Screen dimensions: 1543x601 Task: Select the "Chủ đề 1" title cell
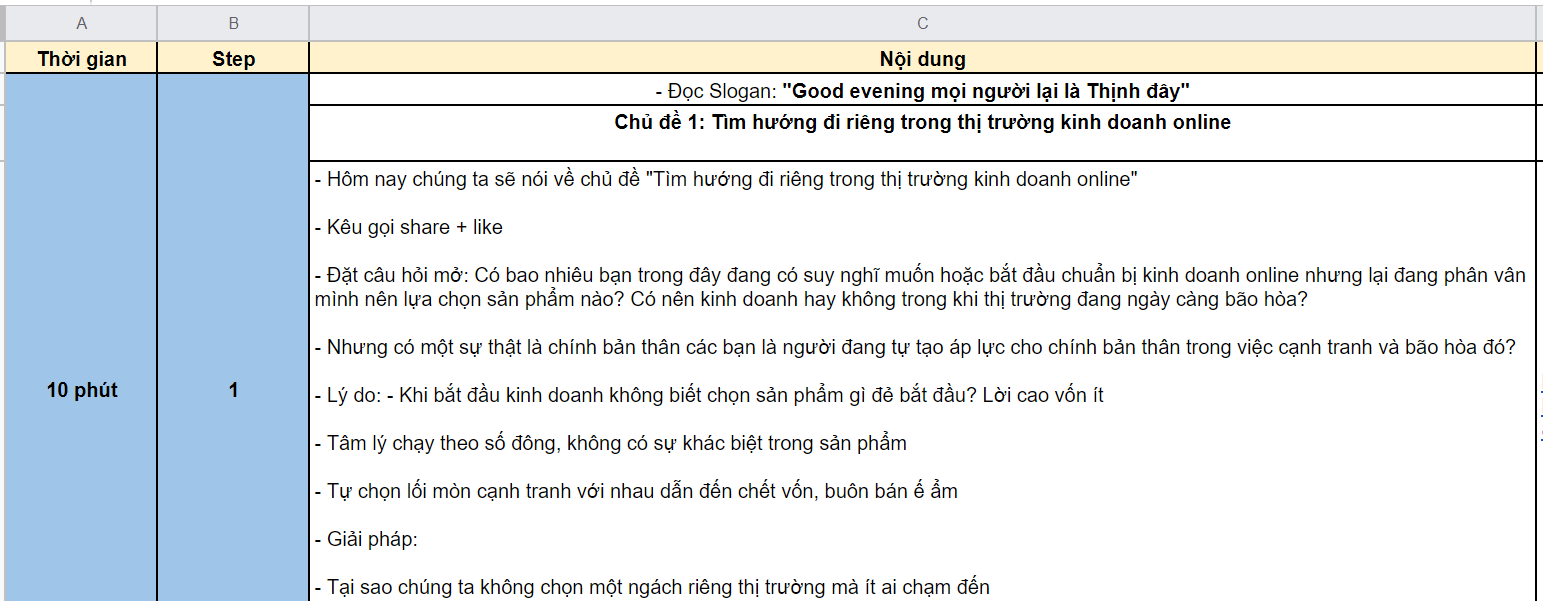tap(922, 132)
